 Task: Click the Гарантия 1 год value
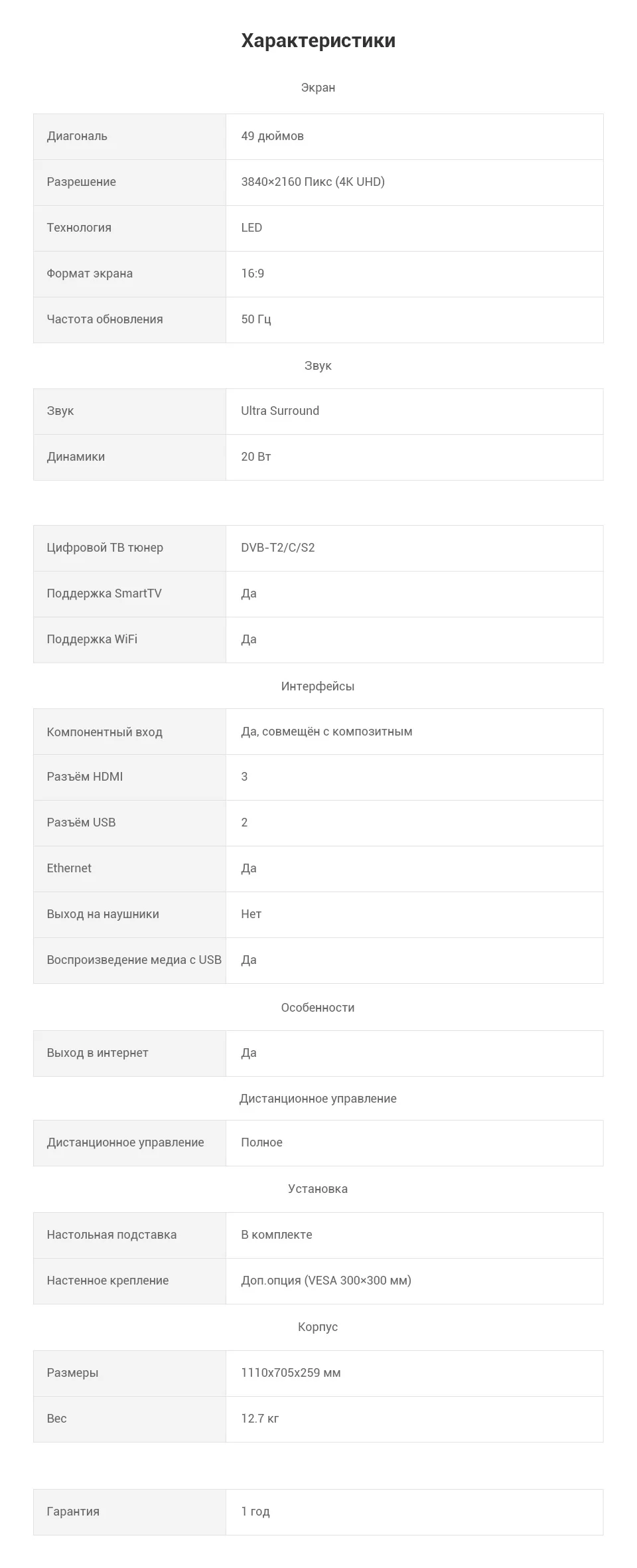[x=255, y=1512]
